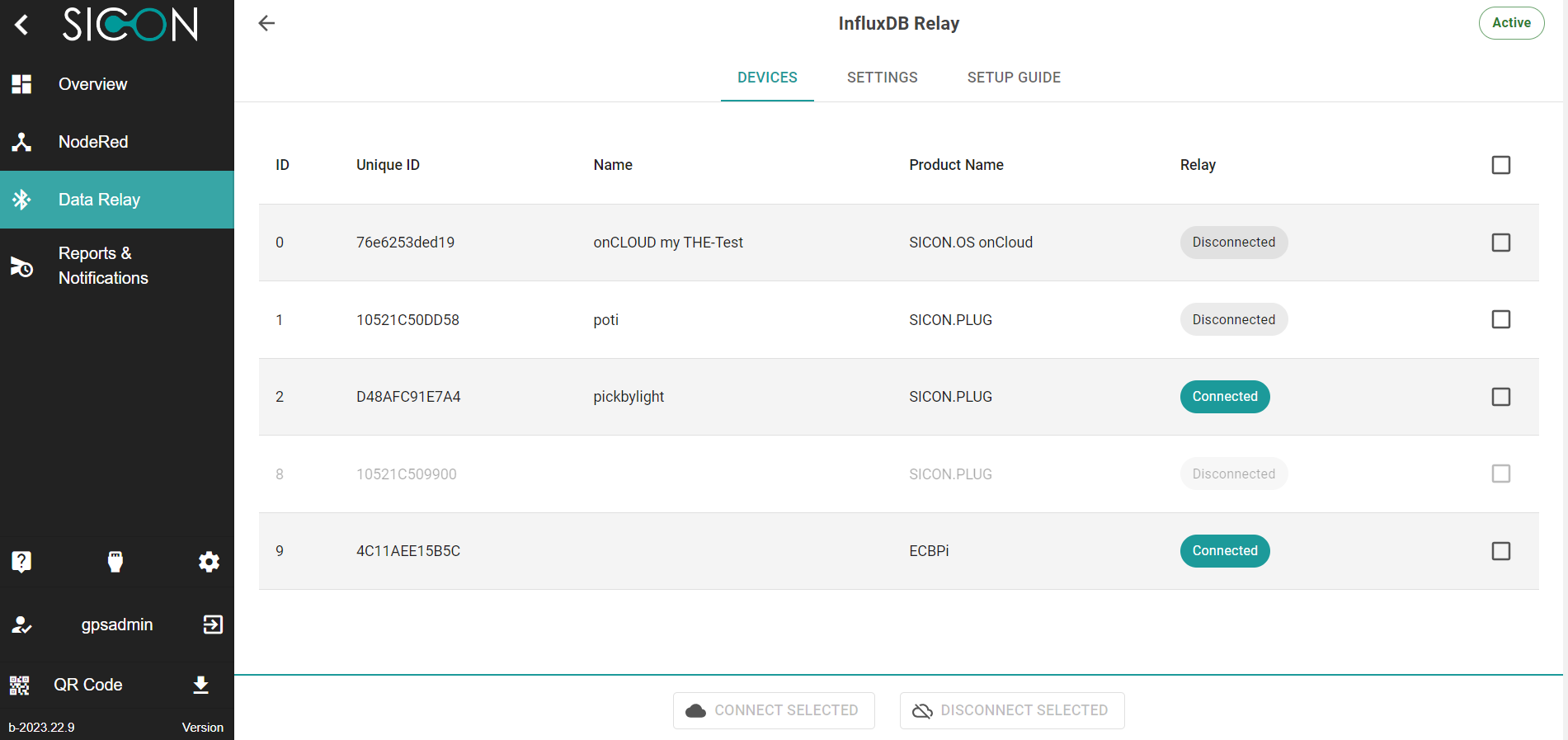The height and width of the screenshot is (740, 1568).
Task: Click Unique ID 10521C50DD58
Action: click(x=407, y=320)
